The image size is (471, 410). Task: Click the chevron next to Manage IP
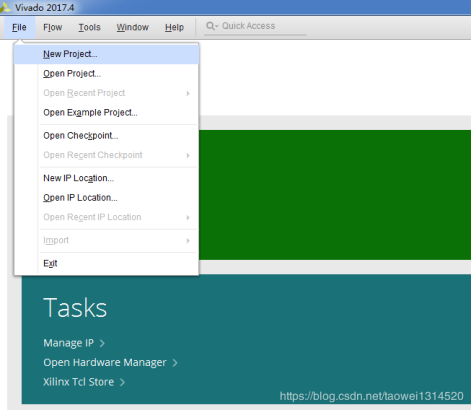pyautogui.click(x=102, y=343)
